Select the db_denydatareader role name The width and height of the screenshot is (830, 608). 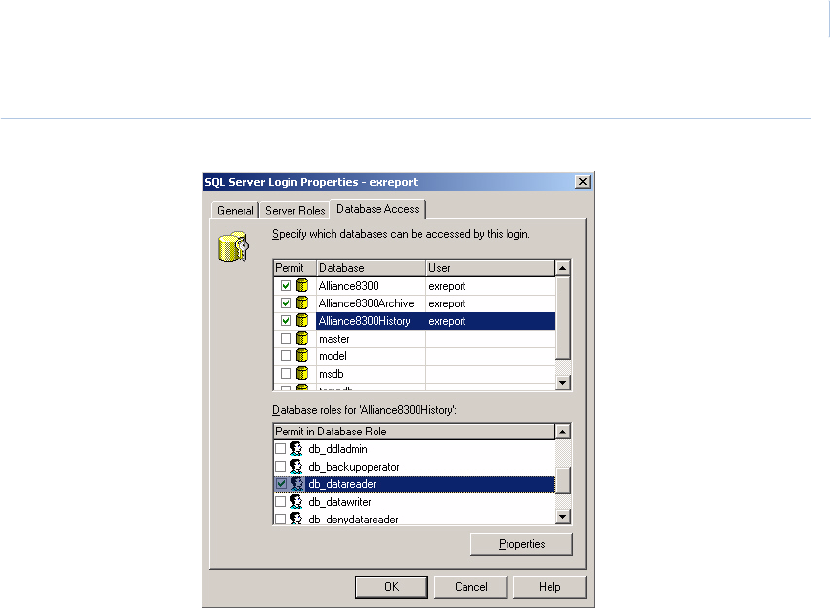(x=353, y=519)
